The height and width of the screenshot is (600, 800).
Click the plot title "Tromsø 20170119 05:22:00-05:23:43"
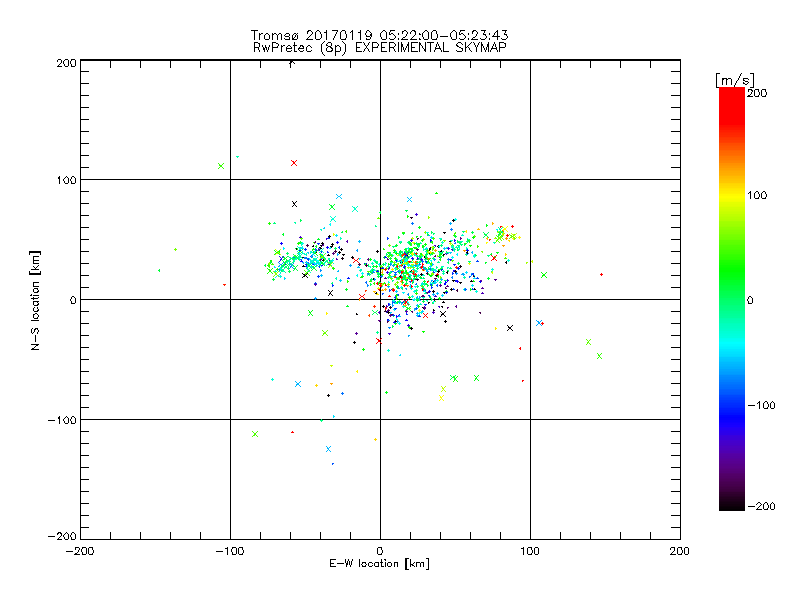coord(379,35)
